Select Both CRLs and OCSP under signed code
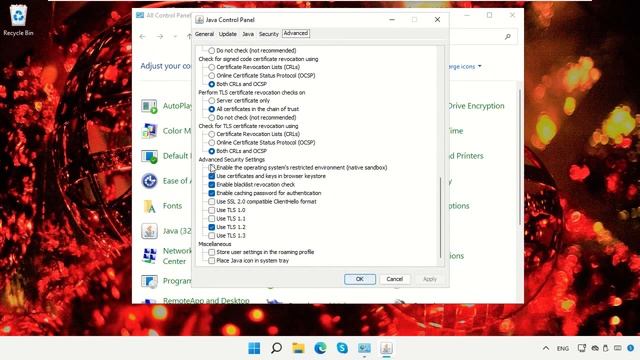The height and width of the screenshot is (360, 640). (x=211, y=84)
